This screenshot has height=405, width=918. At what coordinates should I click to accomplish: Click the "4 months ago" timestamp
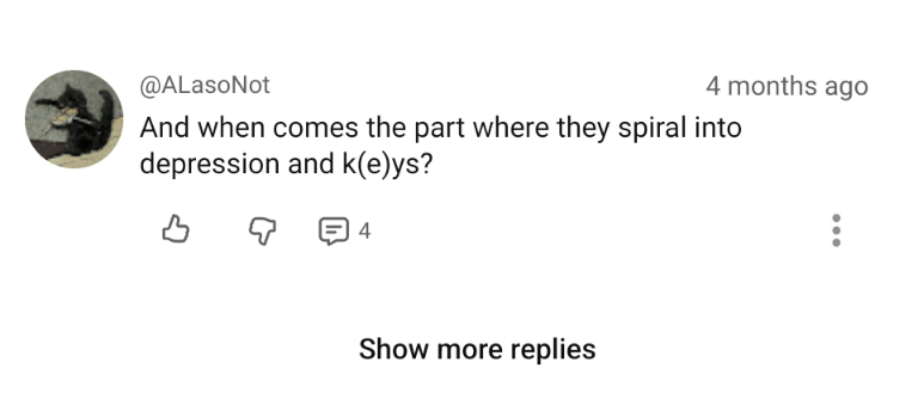pos(786,87)
